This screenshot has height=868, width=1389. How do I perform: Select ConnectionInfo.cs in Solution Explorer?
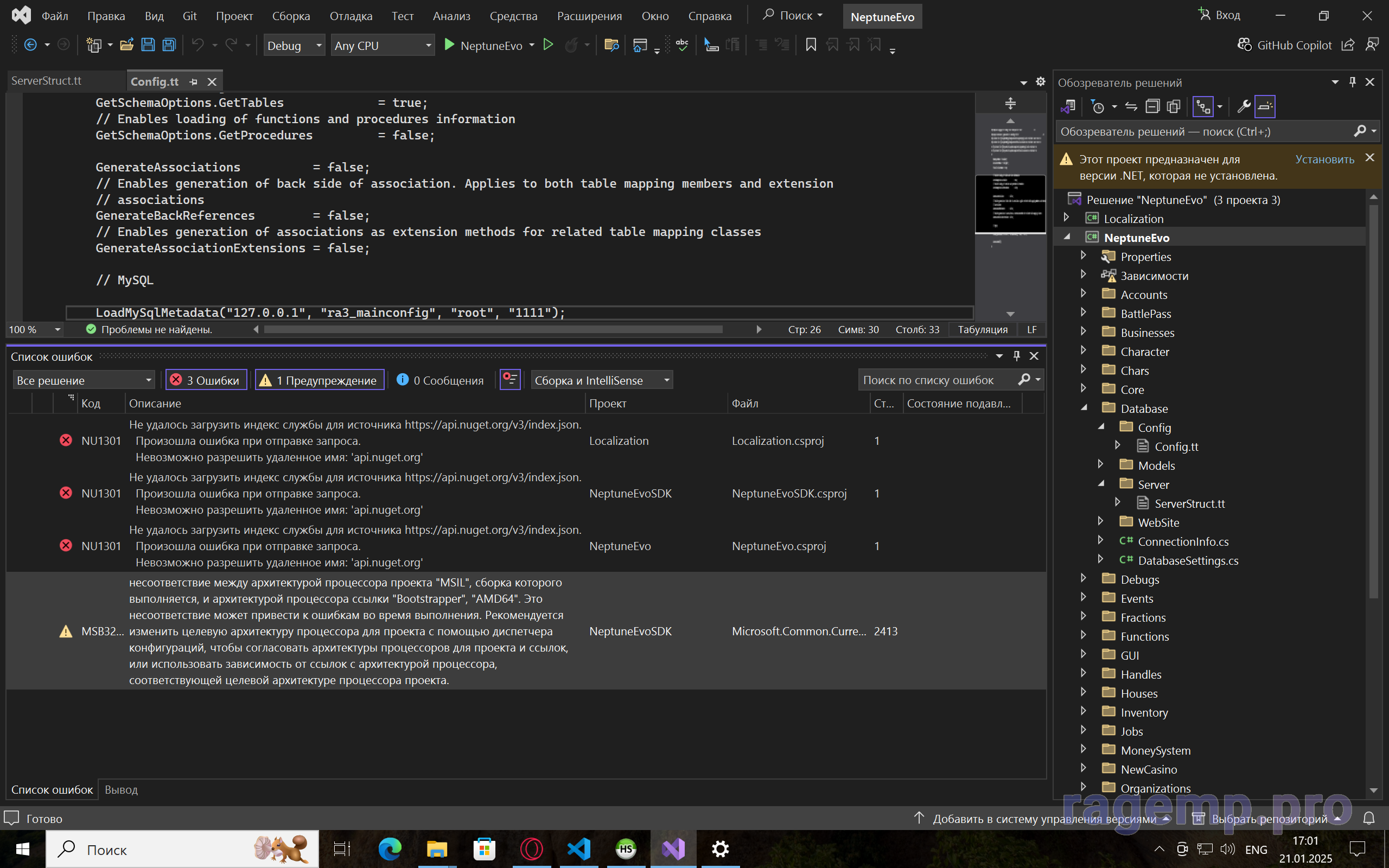[x=1183, y=541]
